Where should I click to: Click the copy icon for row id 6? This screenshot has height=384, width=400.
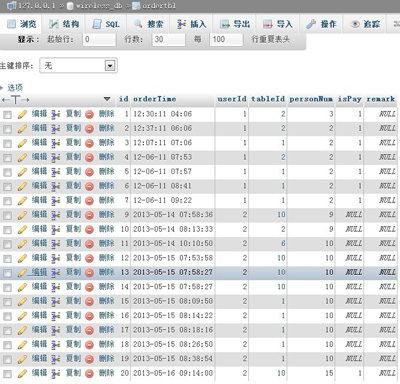[56, 186]
